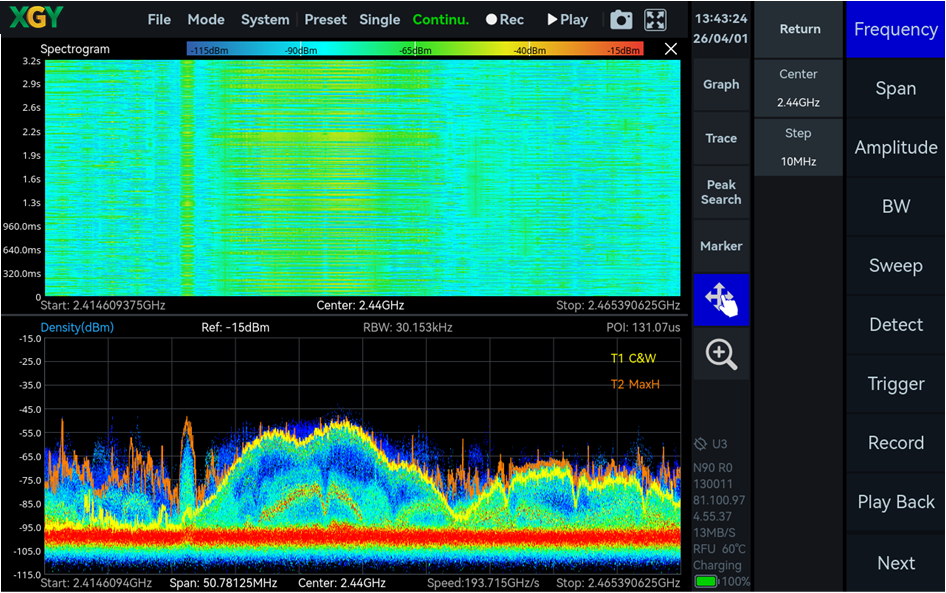Click the Spectrogram panel title
The image size is (946, 593).
coord(75,49)
